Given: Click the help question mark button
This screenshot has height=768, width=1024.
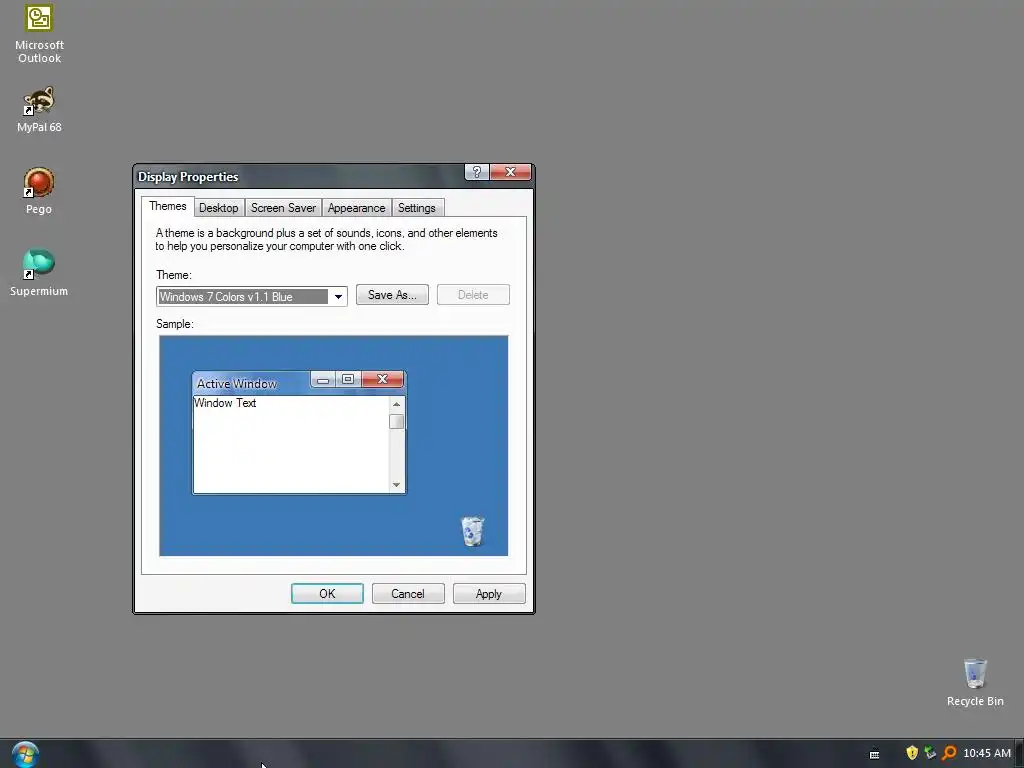Looking at the screenshot, I should click(x=477, y=172).
